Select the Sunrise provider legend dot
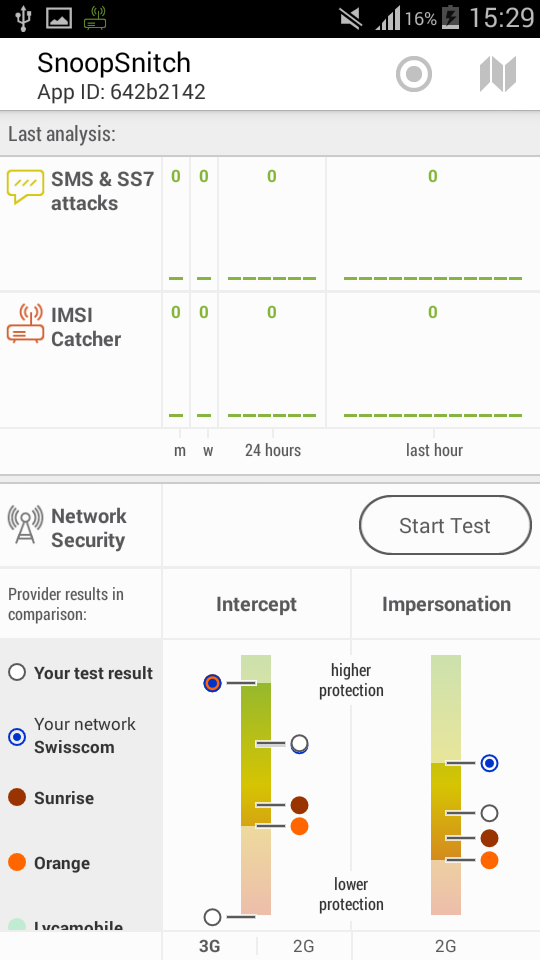Viewport: 540px width, 960px height. (x=17, y=797)
